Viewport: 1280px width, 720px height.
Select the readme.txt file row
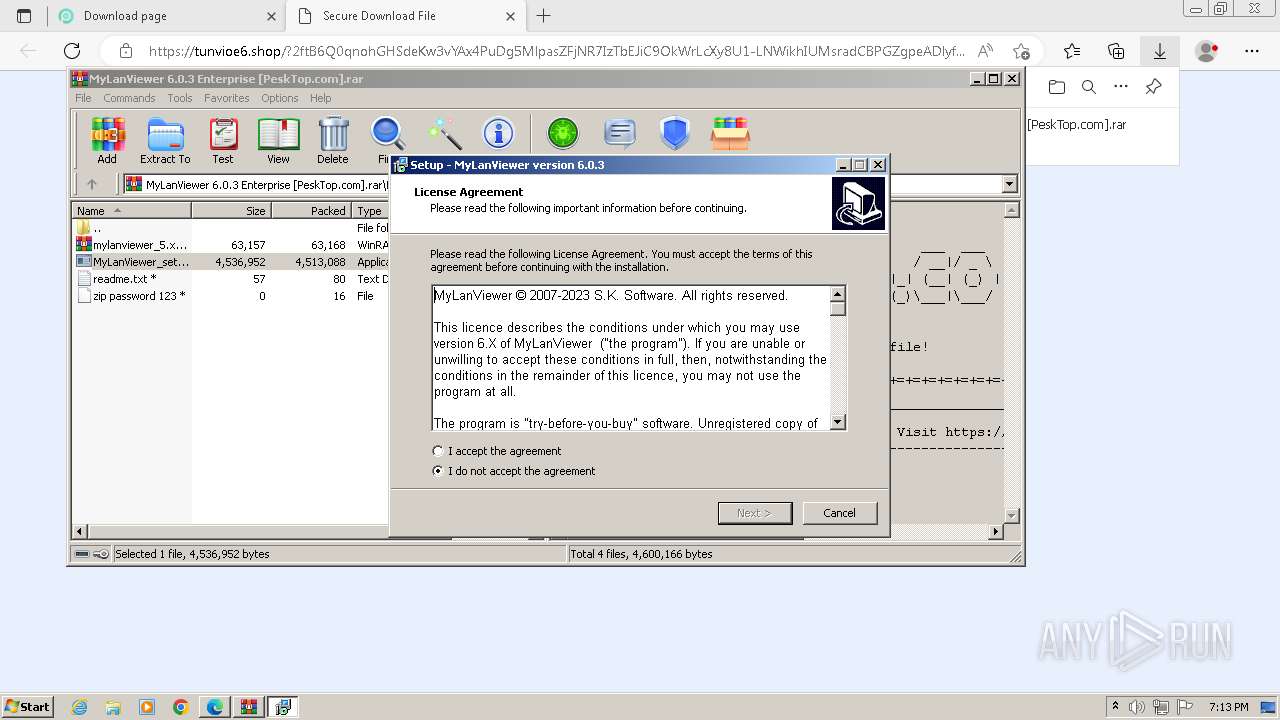[x=230, y=279]
